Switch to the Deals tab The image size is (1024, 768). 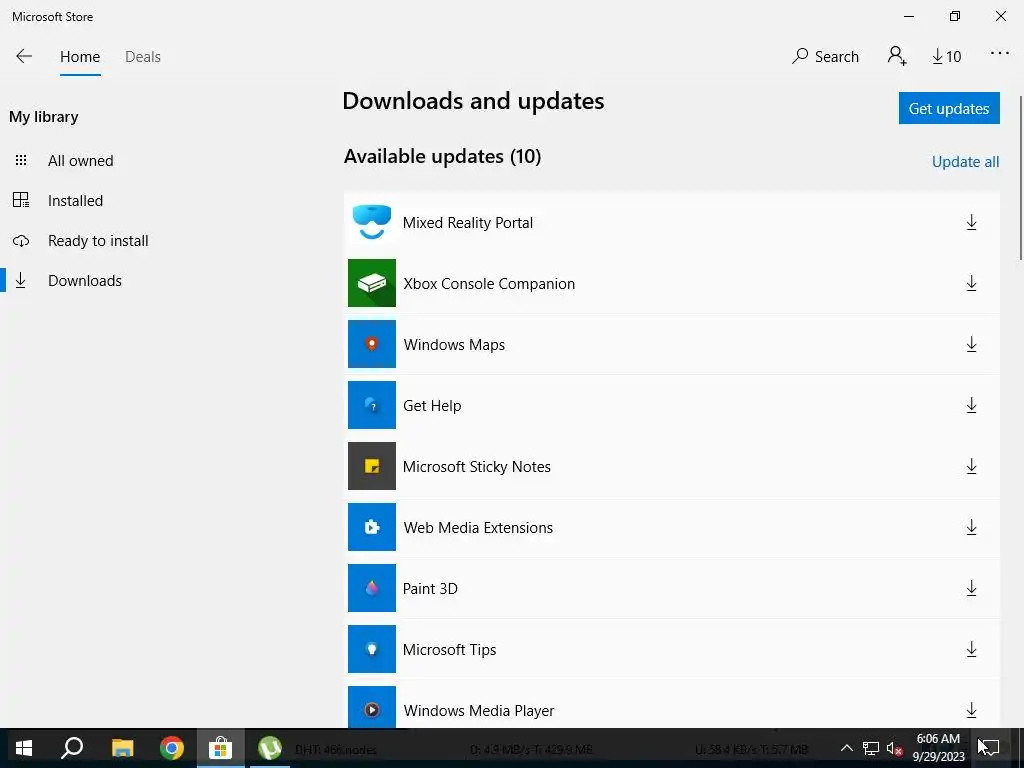pos(143,57)
